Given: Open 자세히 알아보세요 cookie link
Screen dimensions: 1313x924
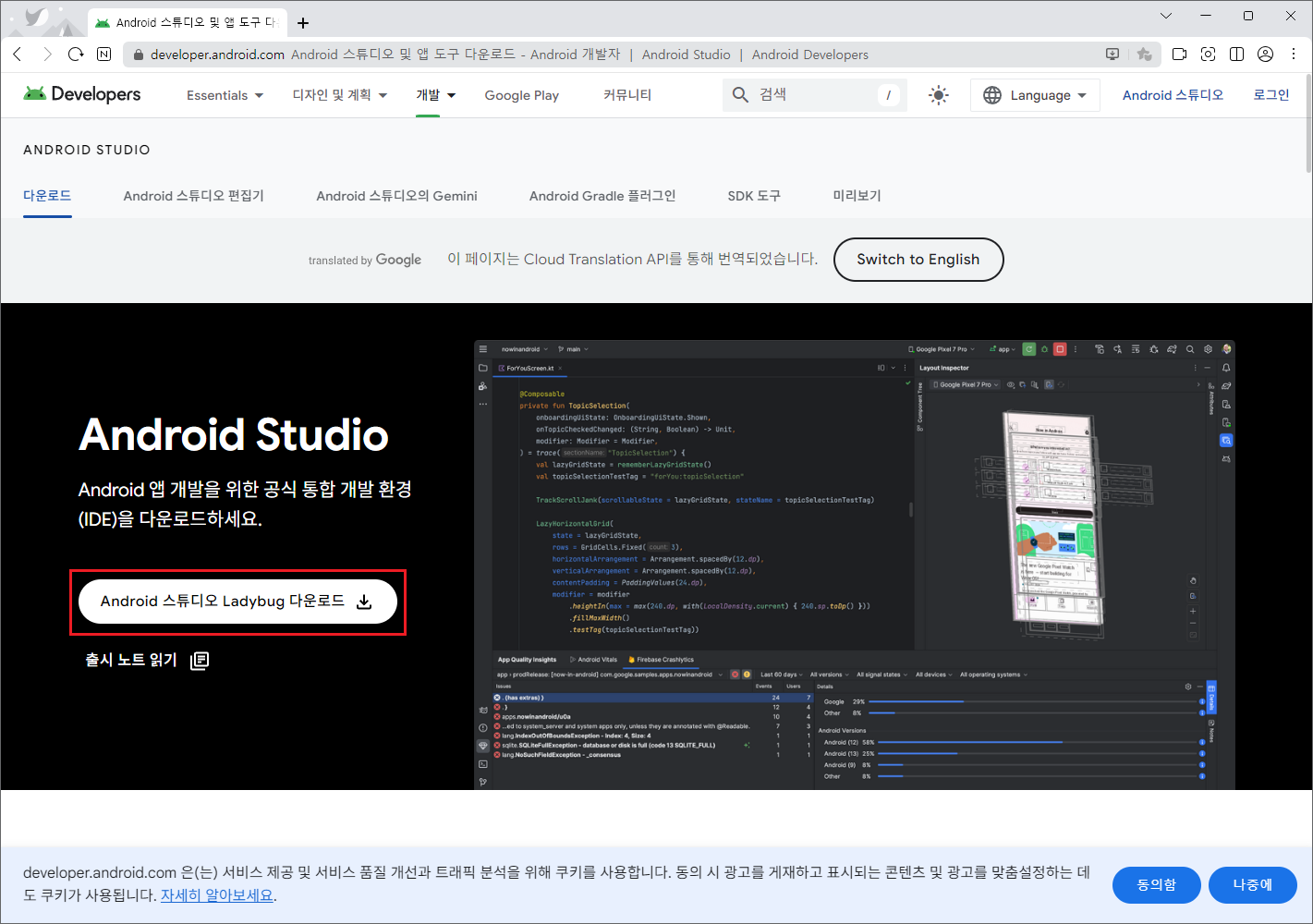Looking at the screenshot, I should (217, 895).
